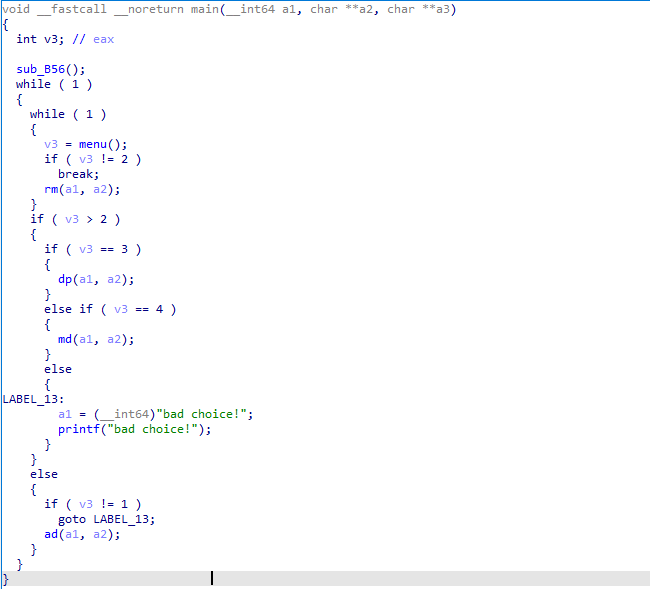The image size is (650, 589).
Task: Click the main function name in signature
Action: pyautogui.click(x=204, y=9)
